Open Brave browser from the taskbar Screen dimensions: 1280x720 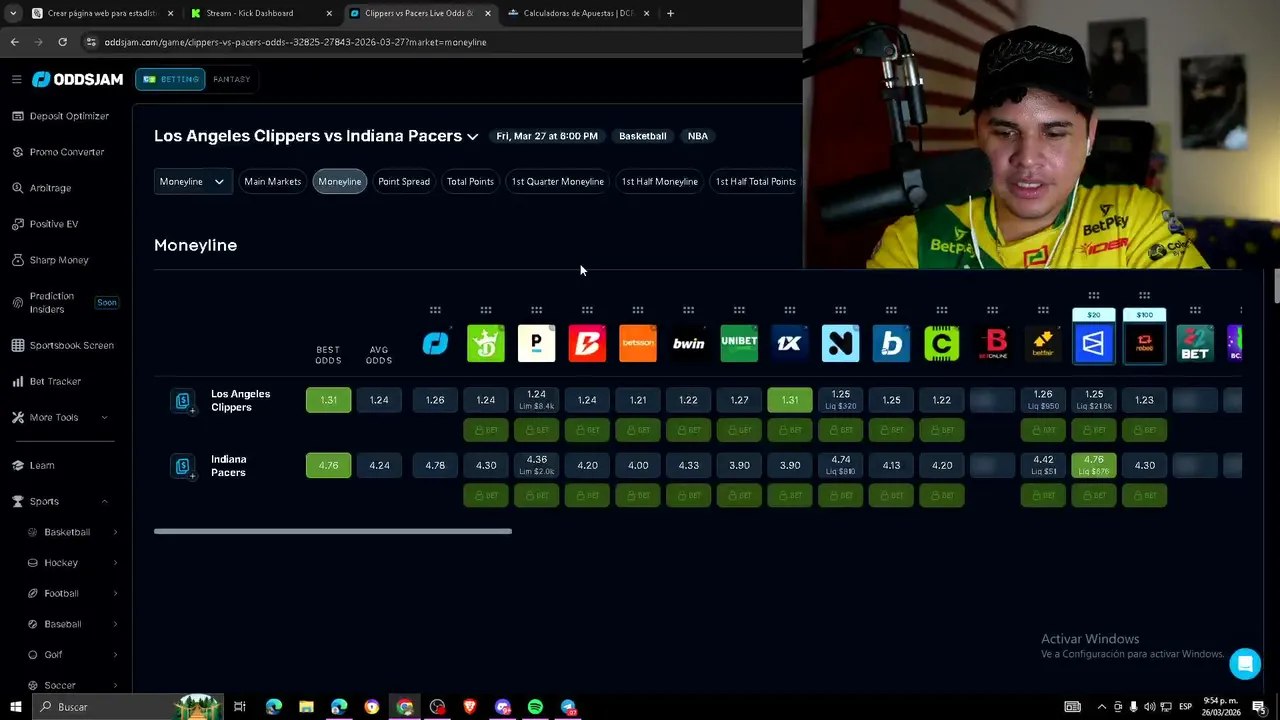[470, 707]
